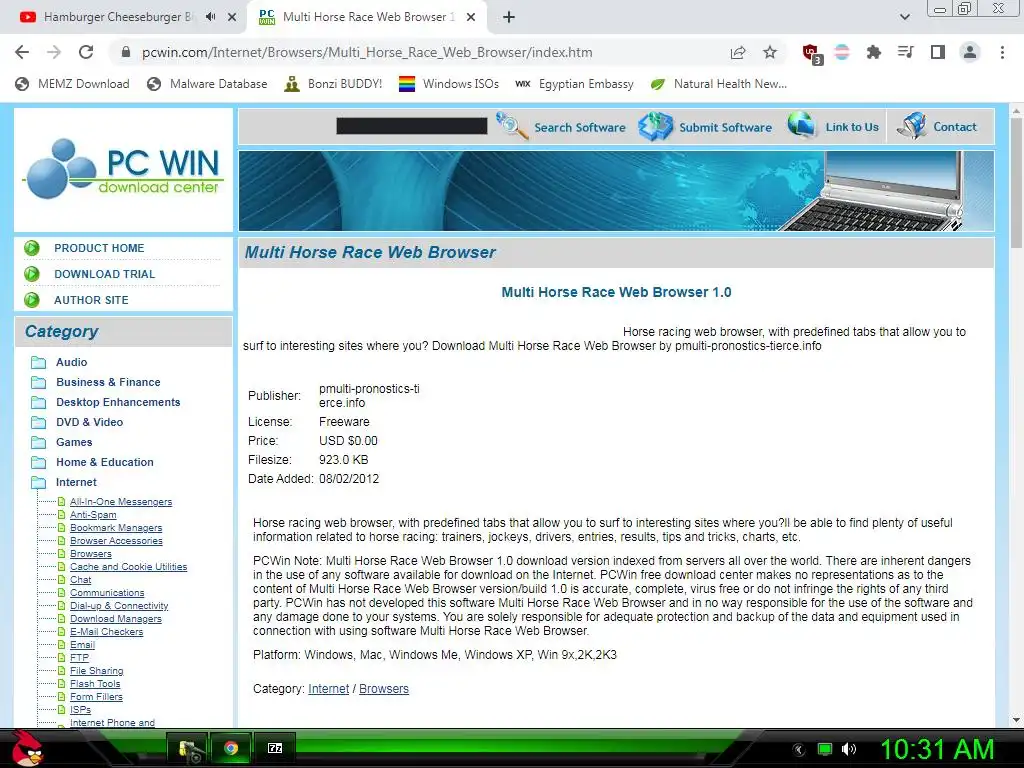Close the Multi Horse Race Web Browser tab
This screenshot has height=768, width=1024.
(x=471, y=17)
